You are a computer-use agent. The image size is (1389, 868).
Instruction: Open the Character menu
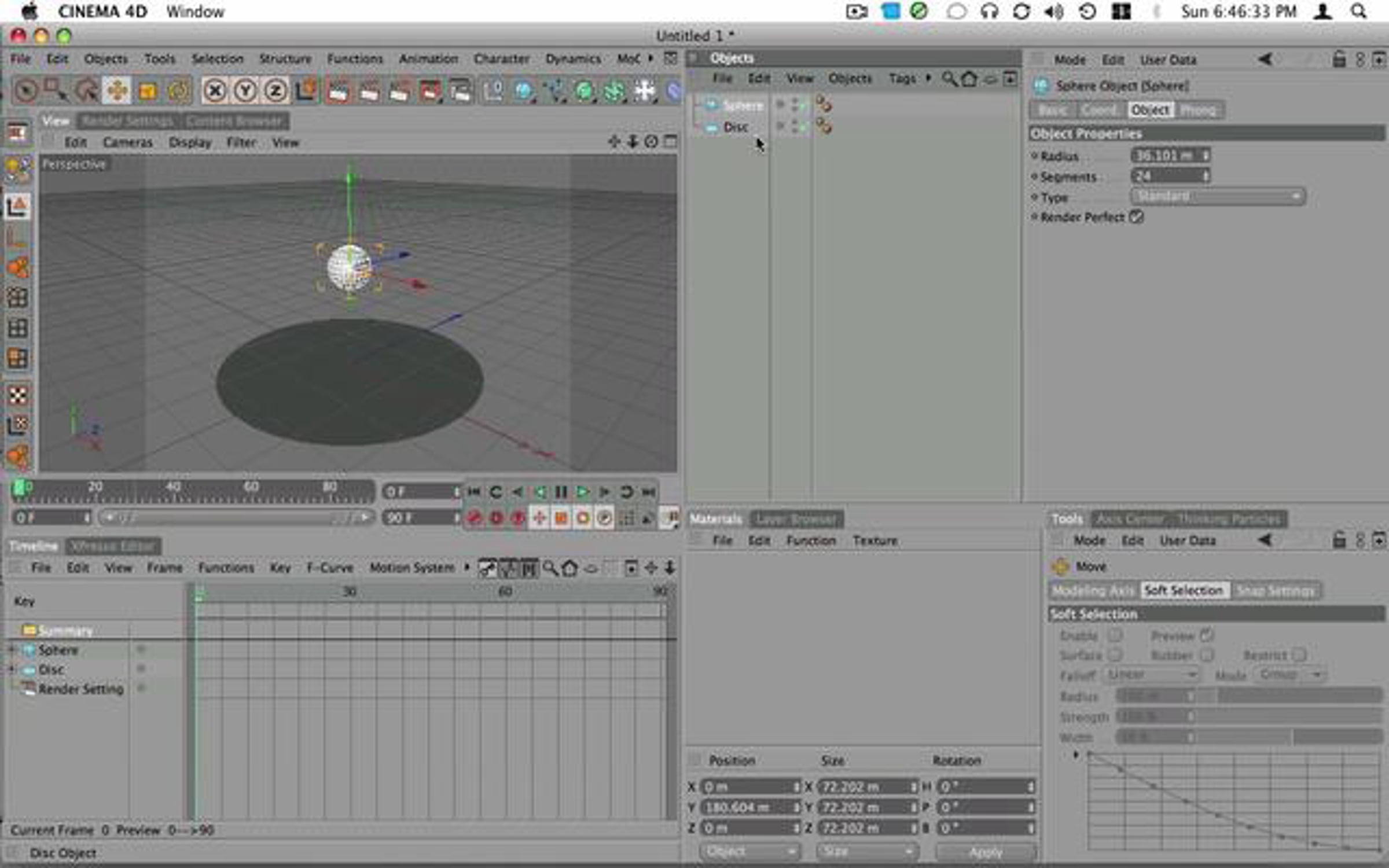pyautogui.click(x=501, y=59)
